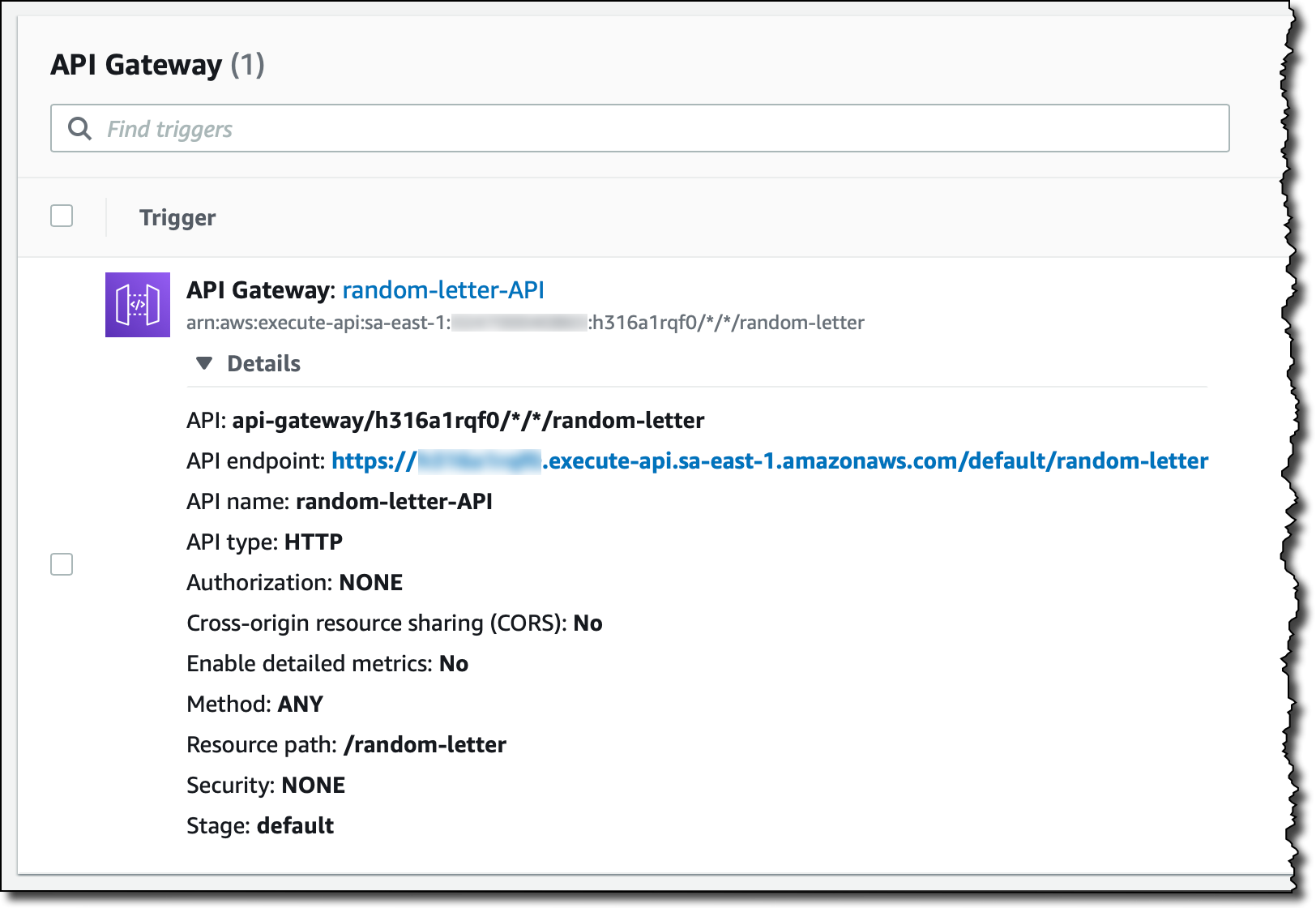
Task: Click the magnifying glass search icon
Action: pyautogui.click(x=79, y=128)
